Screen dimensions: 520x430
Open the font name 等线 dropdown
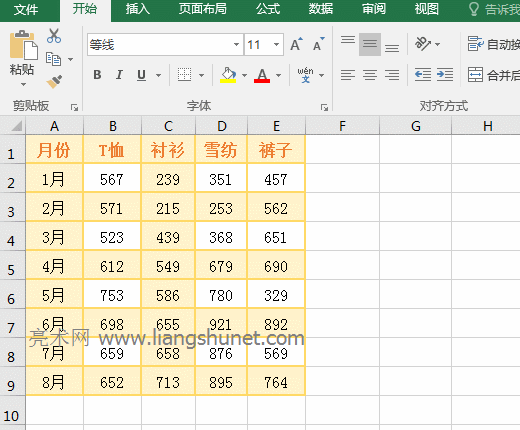tap(236, 44)
